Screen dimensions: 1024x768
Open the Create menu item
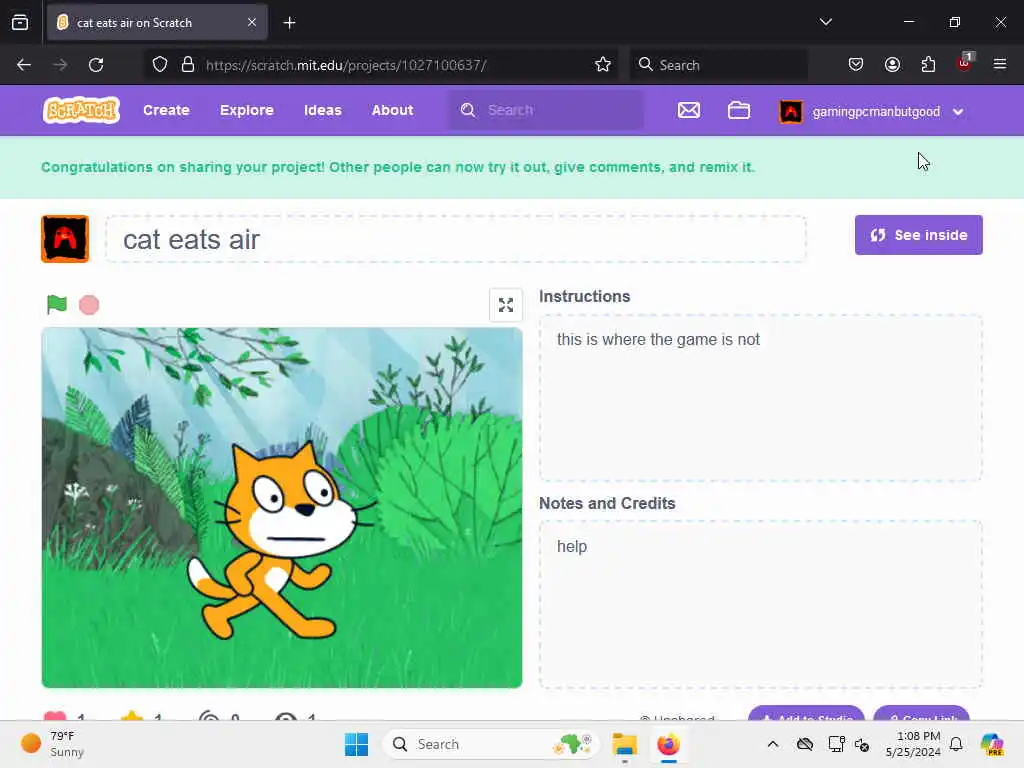(167, 110)
